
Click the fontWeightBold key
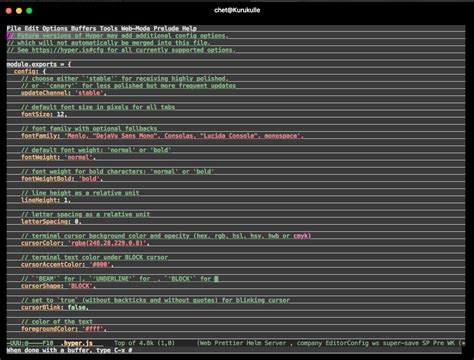coord(46,179)
